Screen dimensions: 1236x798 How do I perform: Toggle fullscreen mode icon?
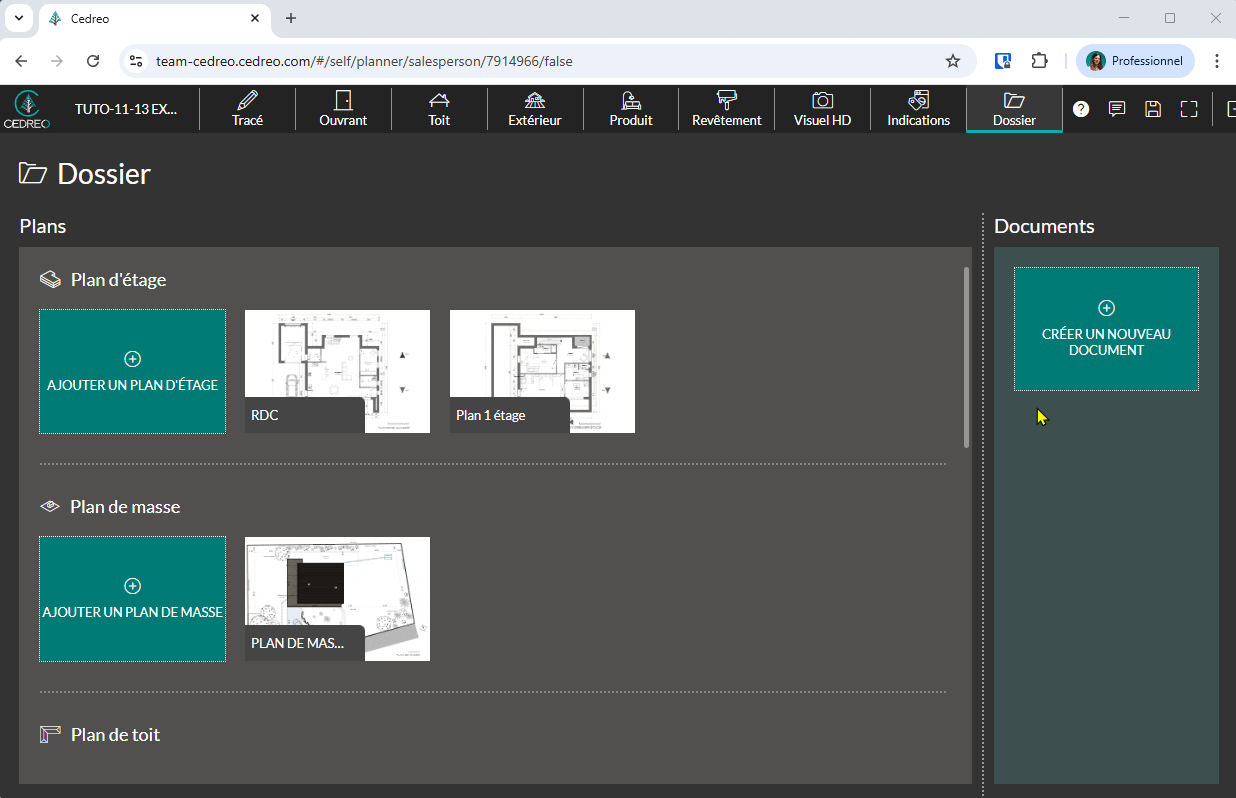pos(1189,109)
